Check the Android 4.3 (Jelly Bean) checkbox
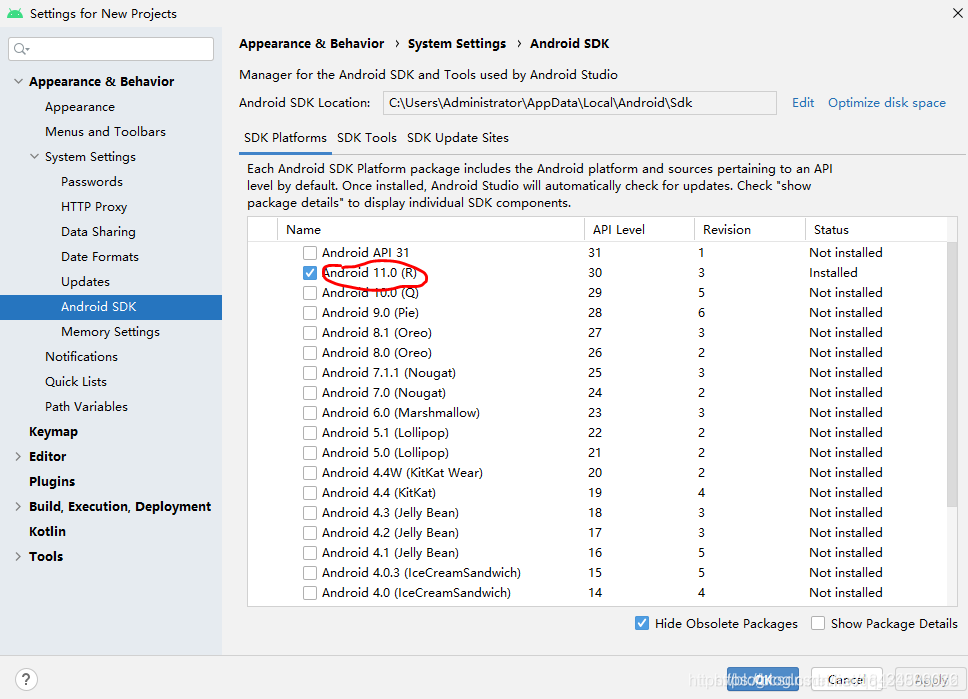 [x=310, y=513]
